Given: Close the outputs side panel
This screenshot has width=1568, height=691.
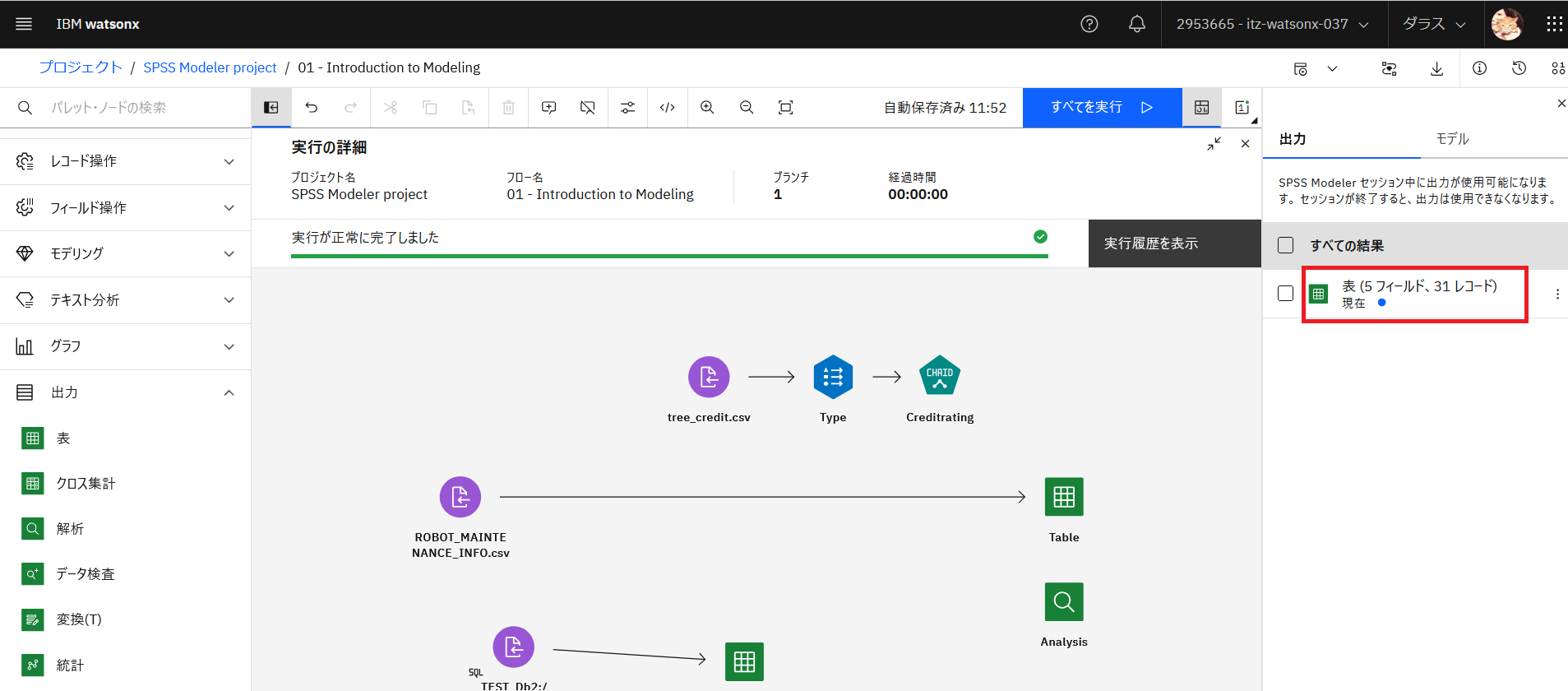Looking at the screenshot, I should pyautogui.click(x=1561, y=104).
